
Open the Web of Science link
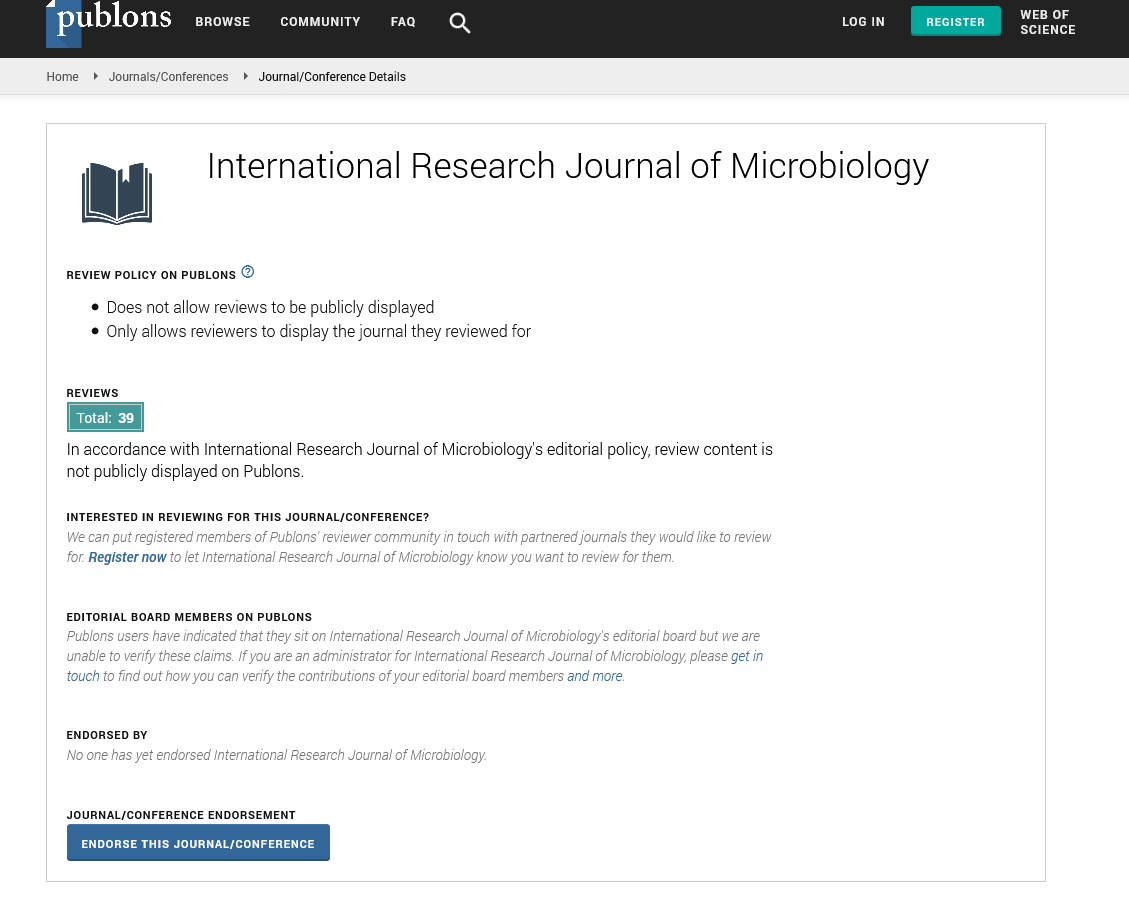[x=1048, y=22]
